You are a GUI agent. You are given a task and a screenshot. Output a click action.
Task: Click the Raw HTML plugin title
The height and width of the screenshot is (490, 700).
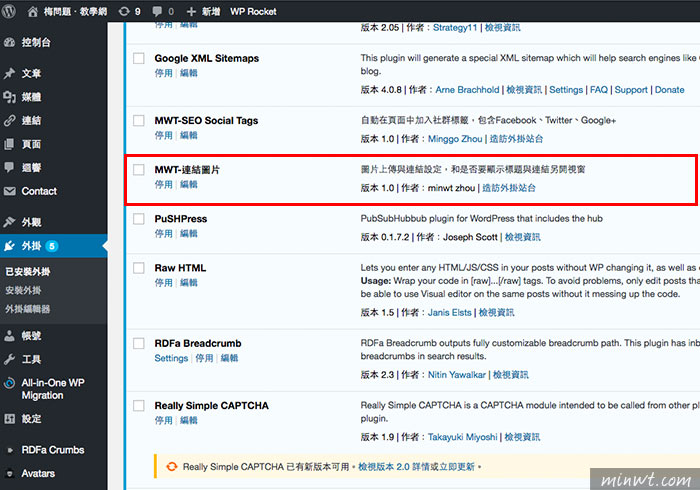click(x=180, y=268)
